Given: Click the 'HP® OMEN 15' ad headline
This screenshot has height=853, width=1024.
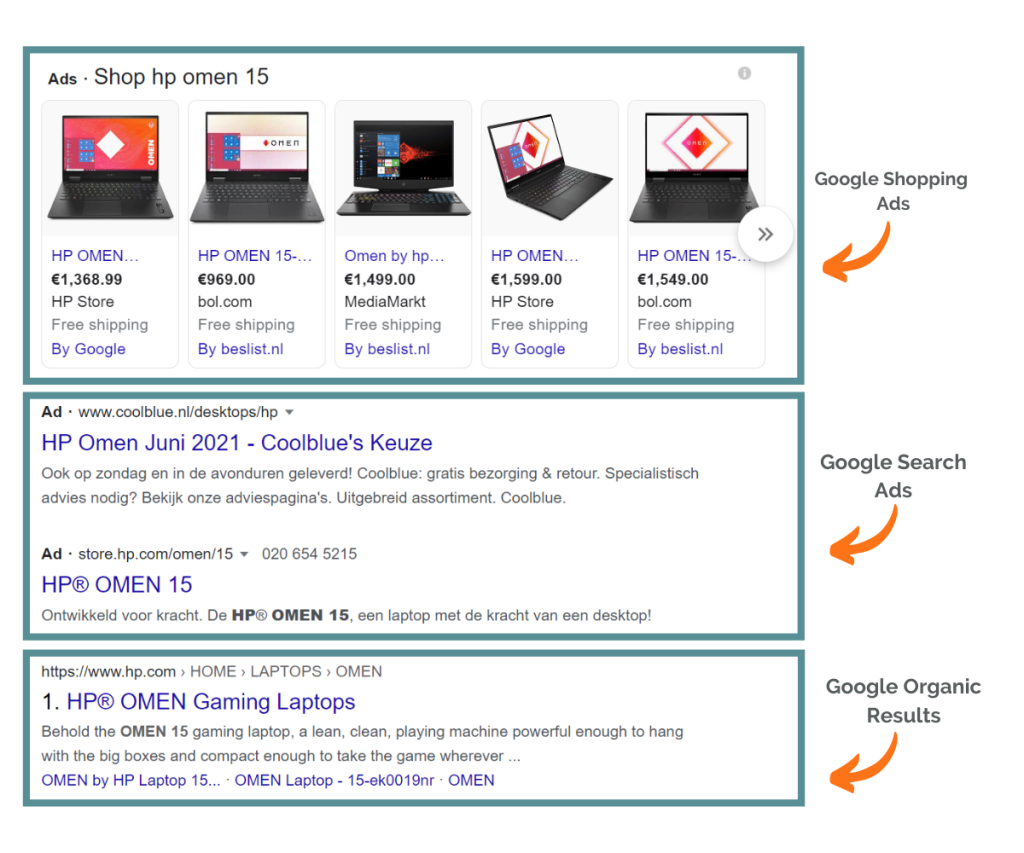Looking at the screenshot, I should pyautogui.click(x=117, y=585).
